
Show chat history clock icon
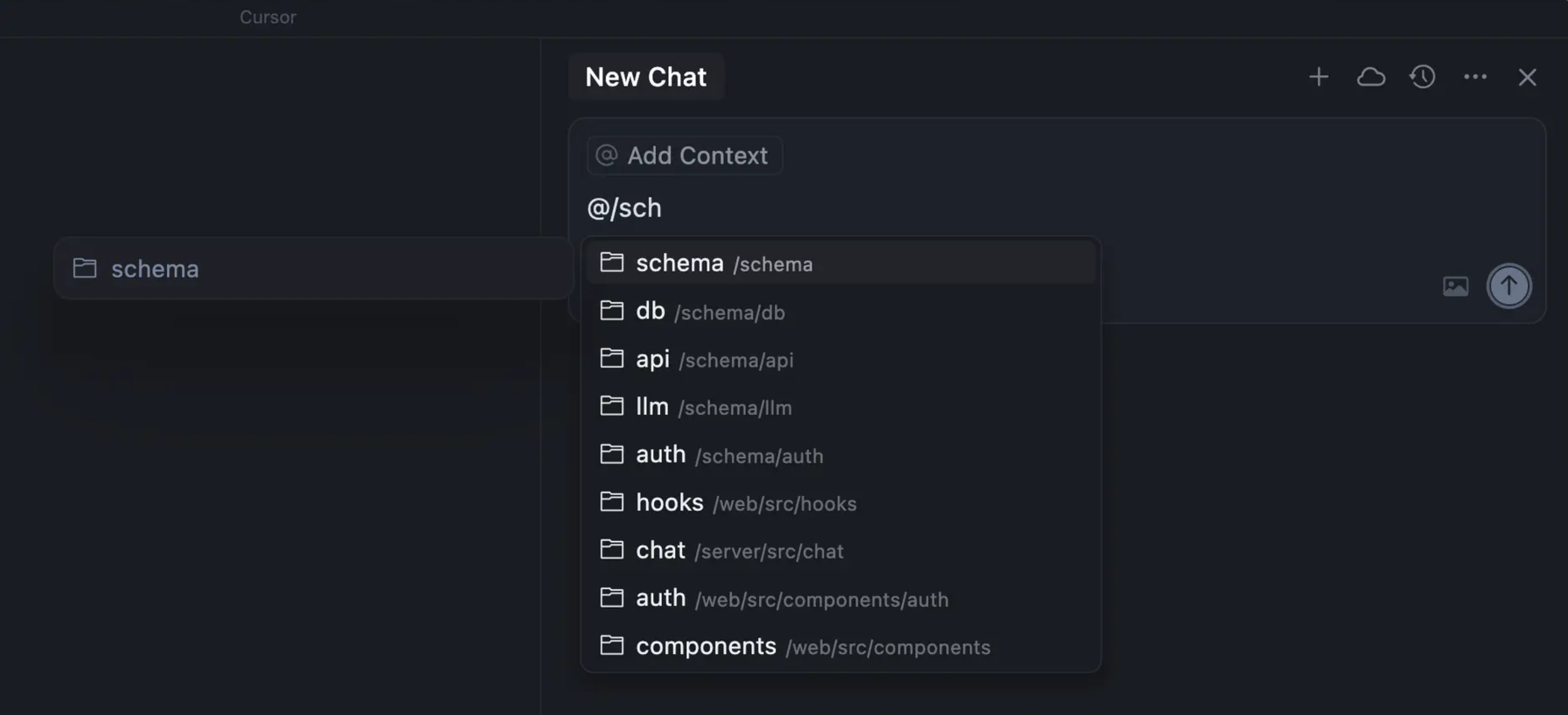[1422, 77]
